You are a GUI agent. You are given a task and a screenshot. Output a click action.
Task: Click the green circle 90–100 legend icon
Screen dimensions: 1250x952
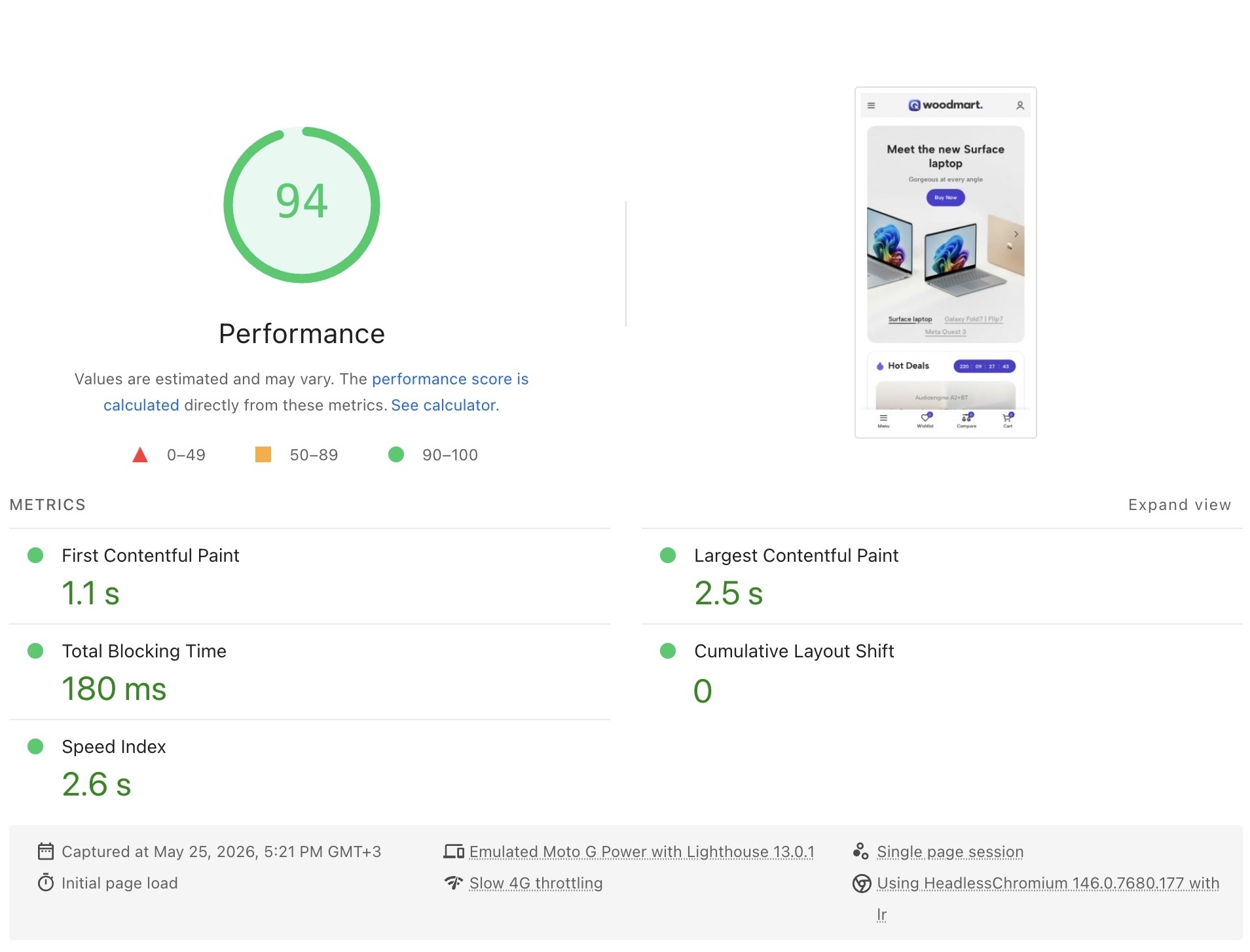coord(396,454)
